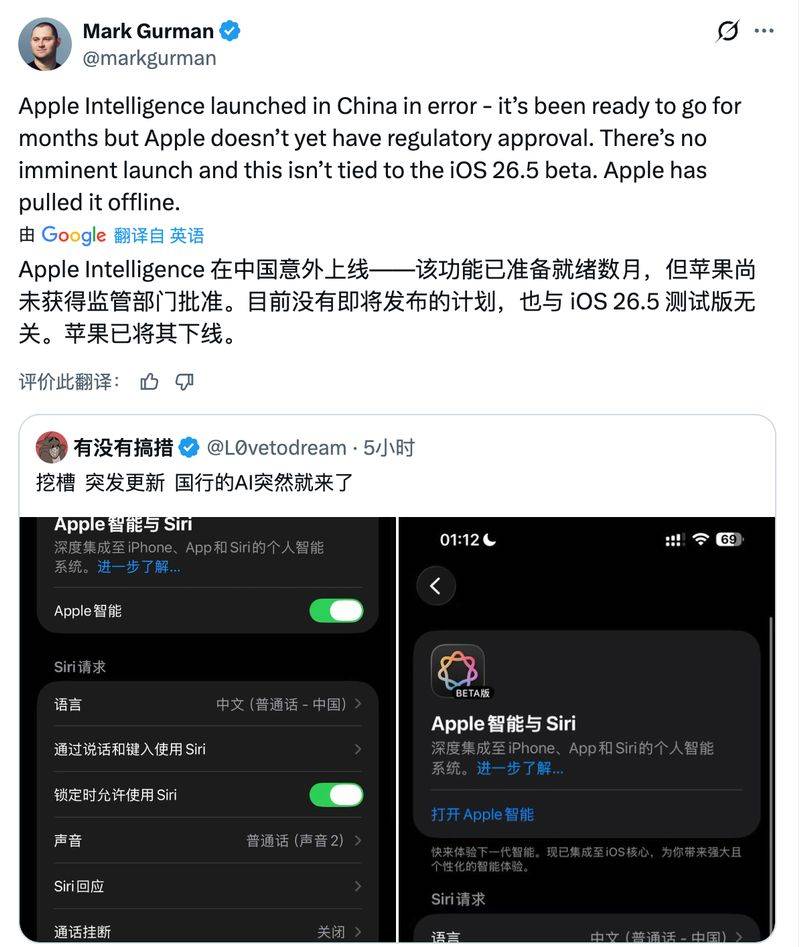Open the three-dot more options menu
800x947 pixels.
[x=764, y=31]
